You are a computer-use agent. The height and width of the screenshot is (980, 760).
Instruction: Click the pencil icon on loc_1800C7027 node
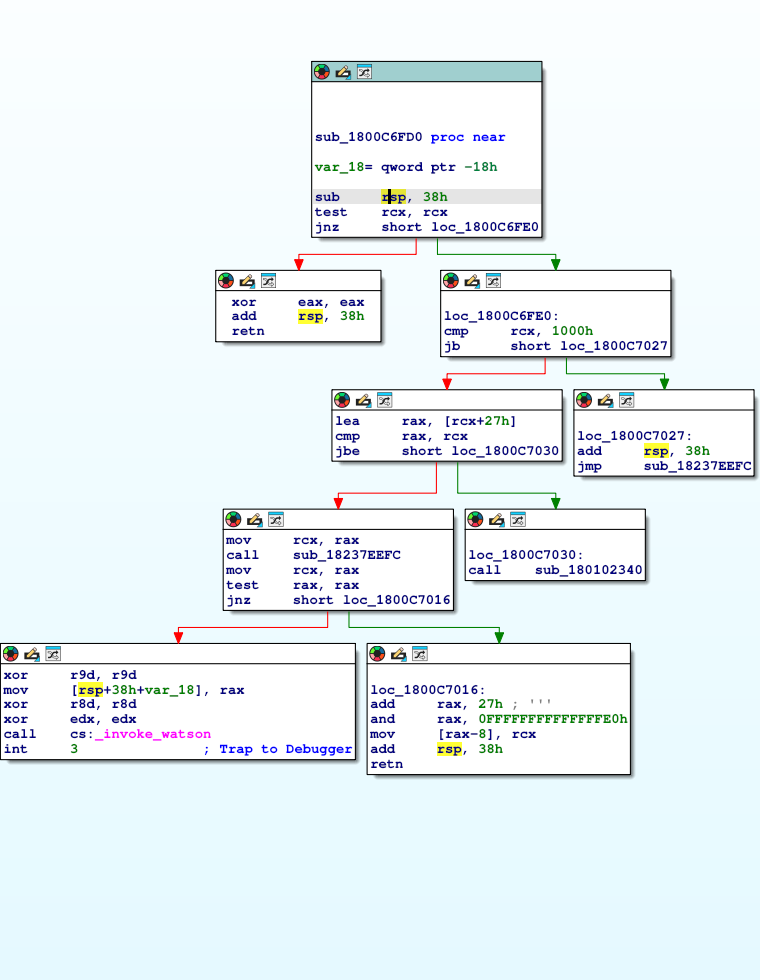click(x=605, y=400)
